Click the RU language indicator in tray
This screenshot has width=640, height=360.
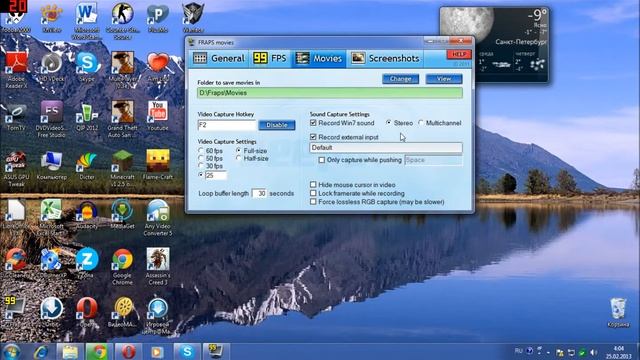click(518, 351)
